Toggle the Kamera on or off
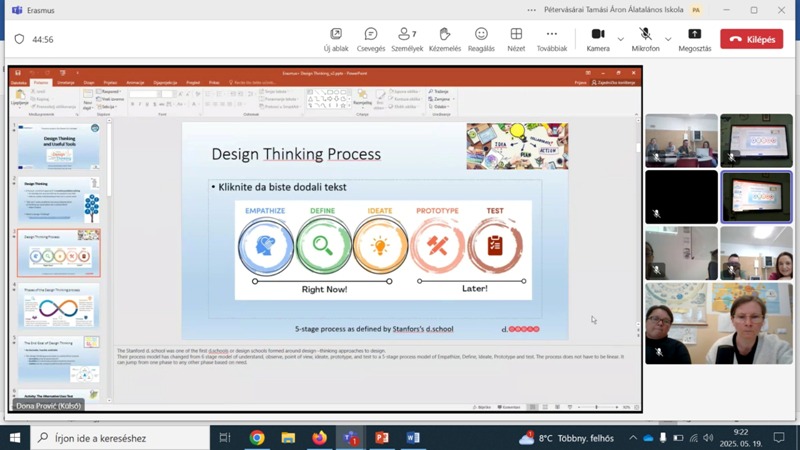Screen dimensions: 800x450 pyautogui.click(x=598, y=39)
